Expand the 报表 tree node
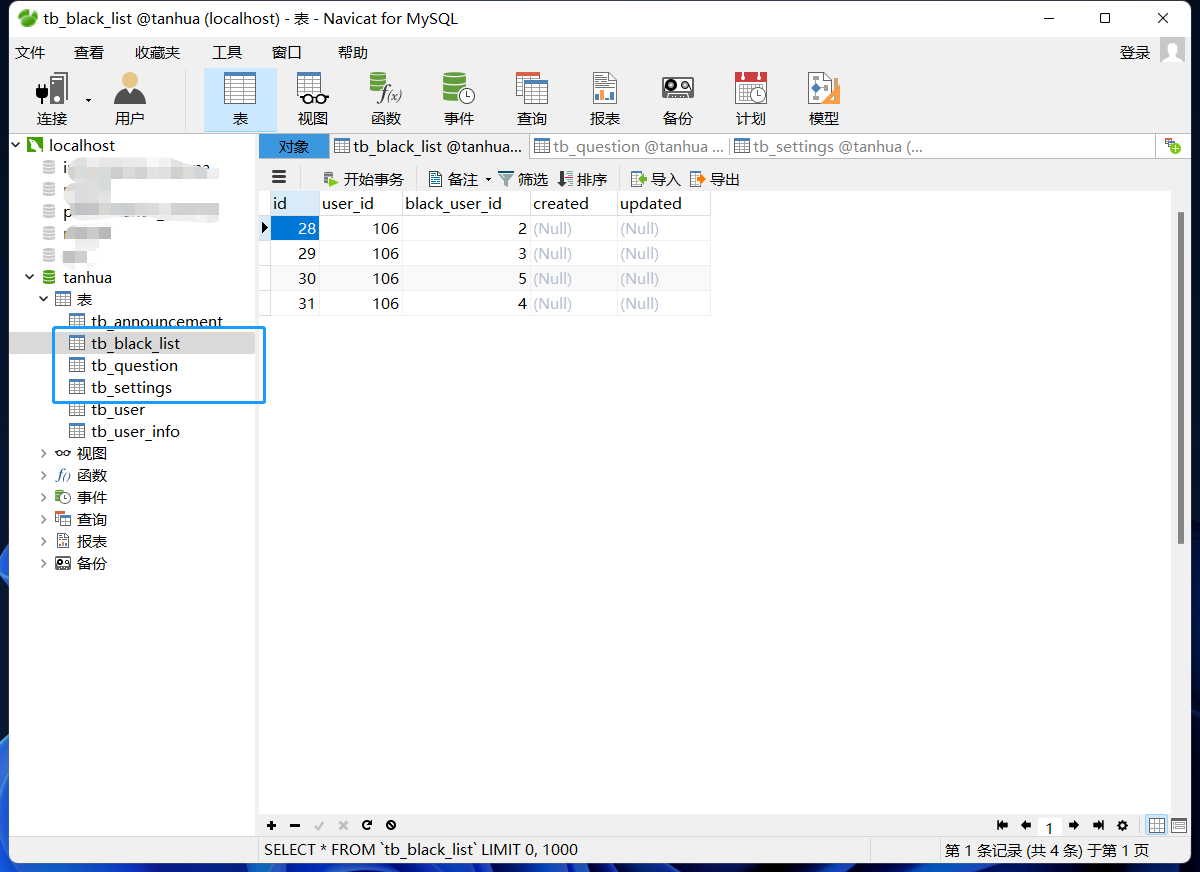Image resolution: width=1200 pixels, height=872 pixels. click(x=44, y=541)
